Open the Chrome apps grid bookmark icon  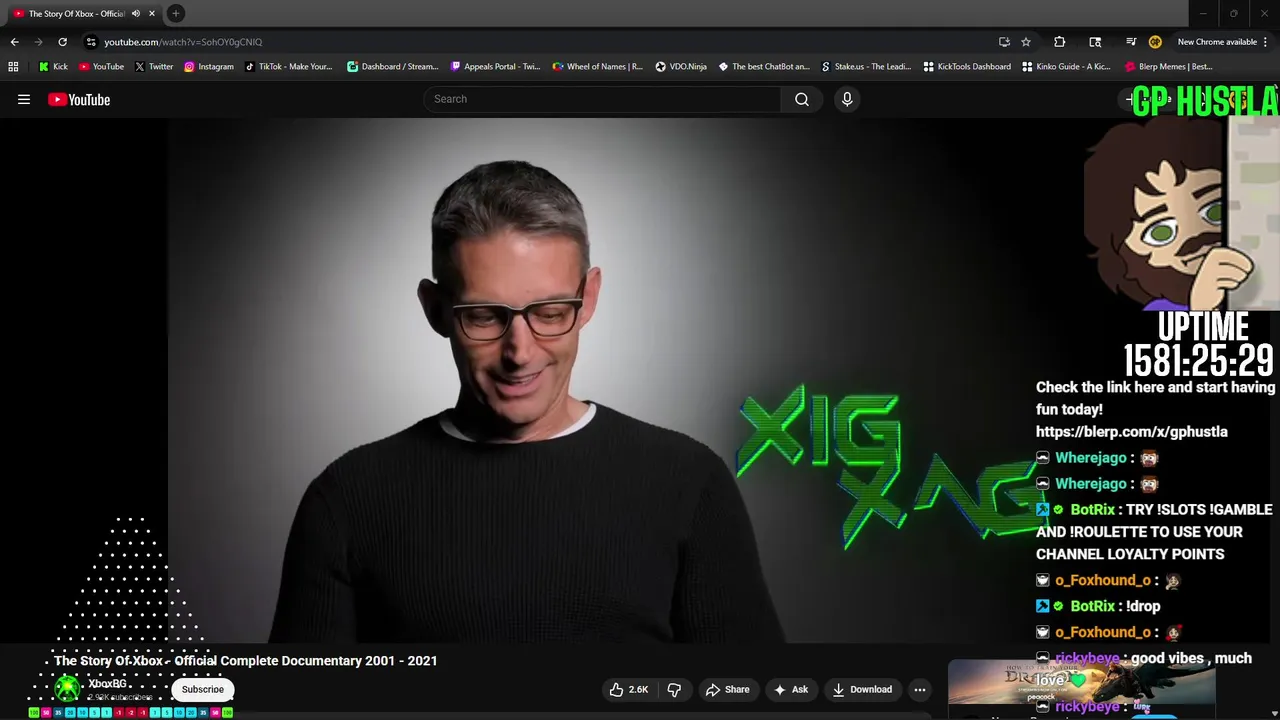tap(13, 67)
